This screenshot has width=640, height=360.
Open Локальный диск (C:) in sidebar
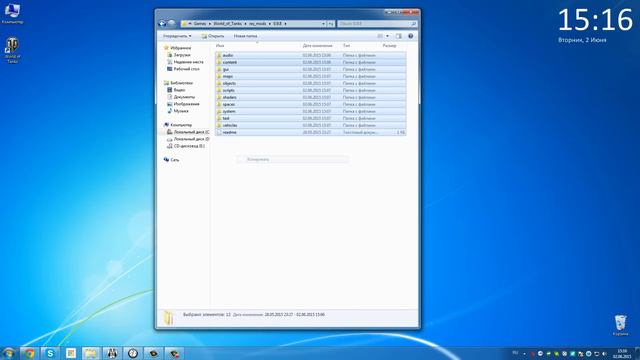click(188, 132)
